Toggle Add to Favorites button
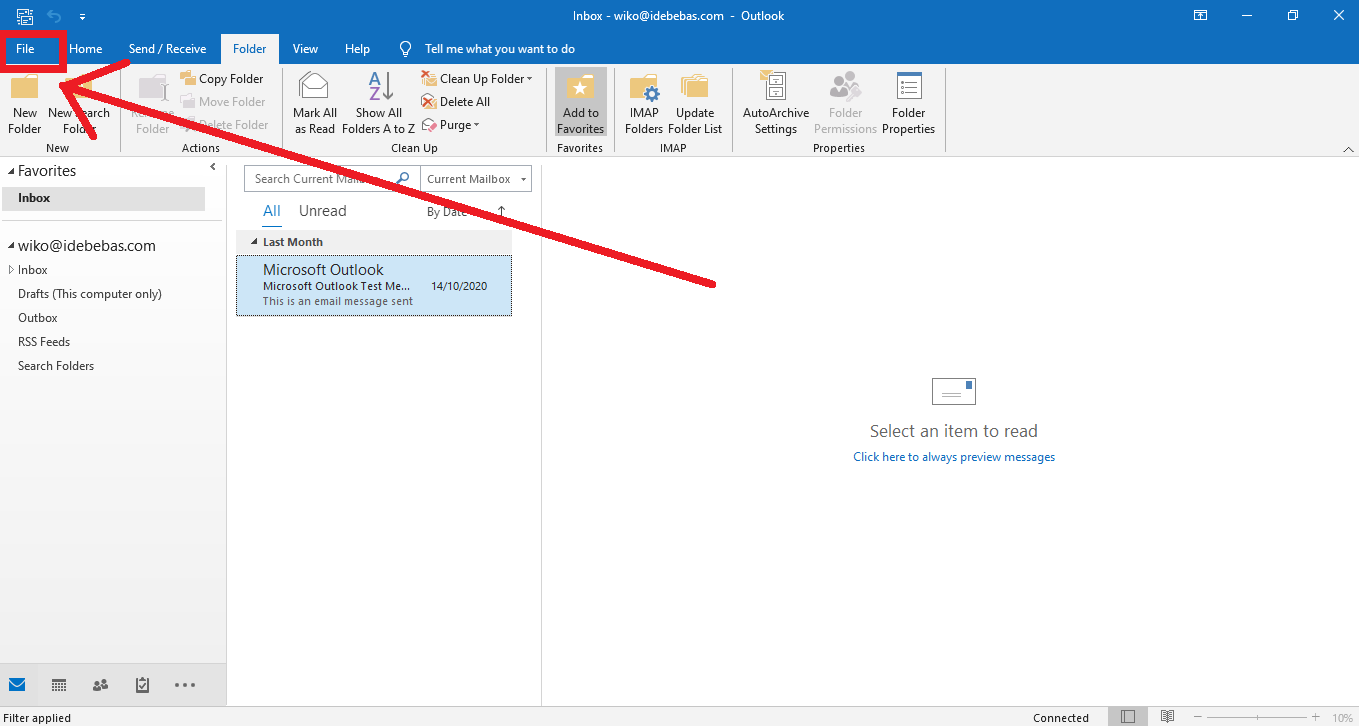 (x=581, y=102)
